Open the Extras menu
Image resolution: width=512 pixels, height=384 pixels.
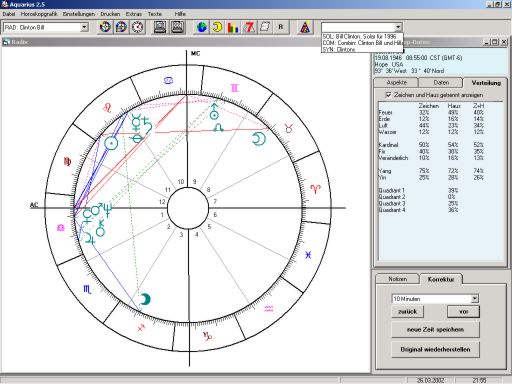tap(134, 14)
